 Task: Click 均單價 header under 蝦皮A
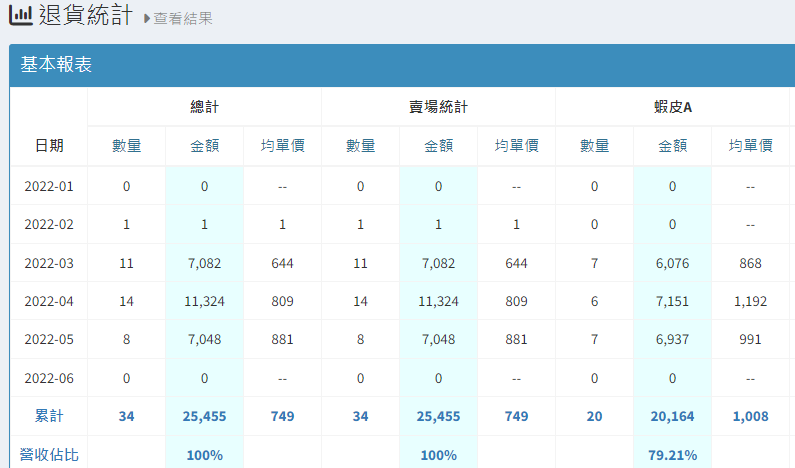click(750, 146)
